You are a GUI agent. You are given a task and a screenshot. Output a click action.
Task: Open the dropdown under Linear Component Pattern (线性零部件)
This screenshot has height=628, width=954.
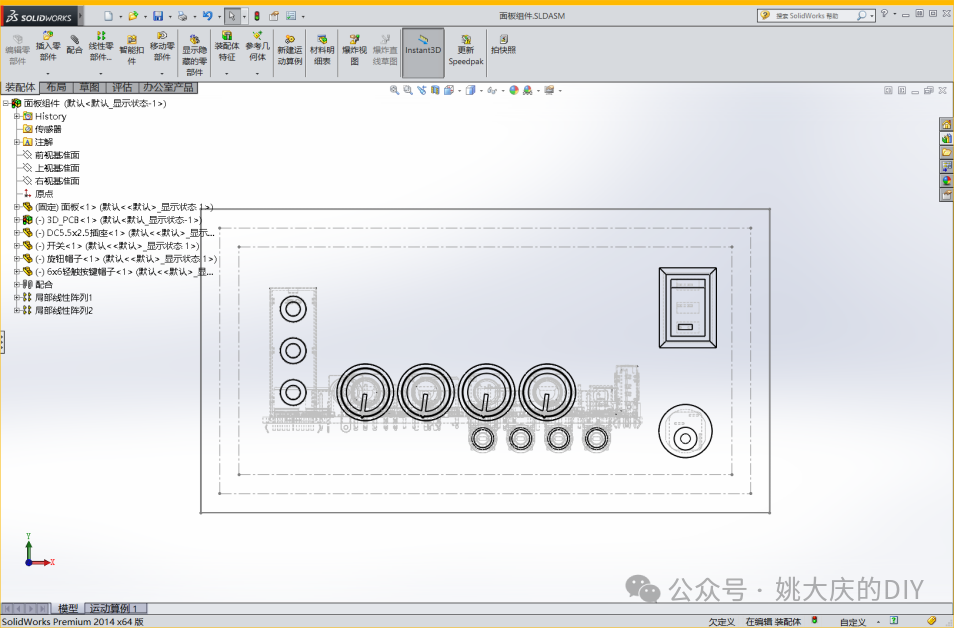click(100, 73)
